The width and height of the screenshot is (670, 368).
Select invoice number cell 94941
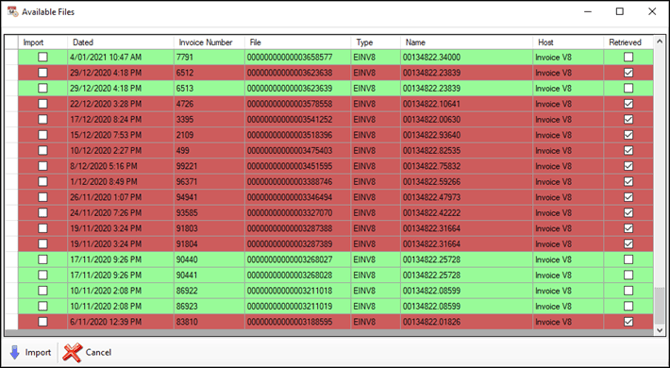pos(209,197)
